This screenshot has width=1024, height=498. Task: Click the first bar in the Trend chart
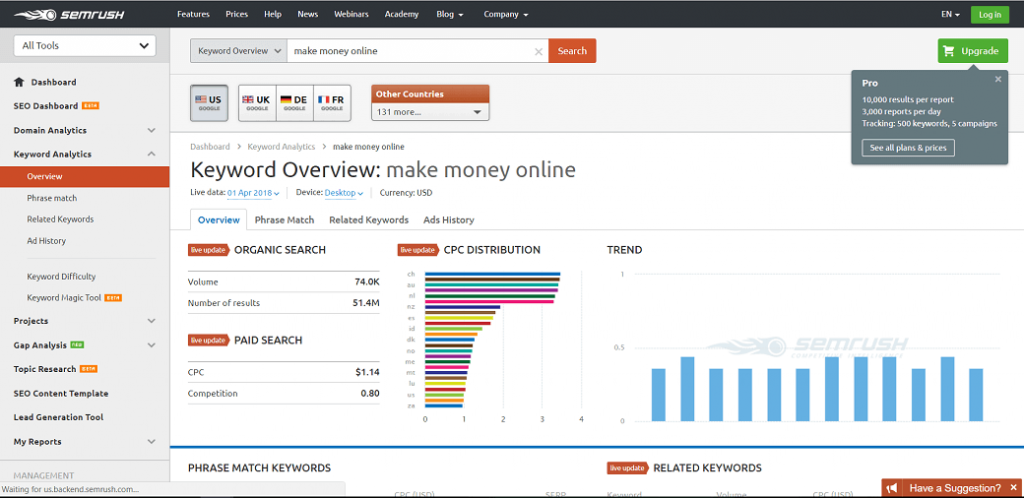(658, 395)
